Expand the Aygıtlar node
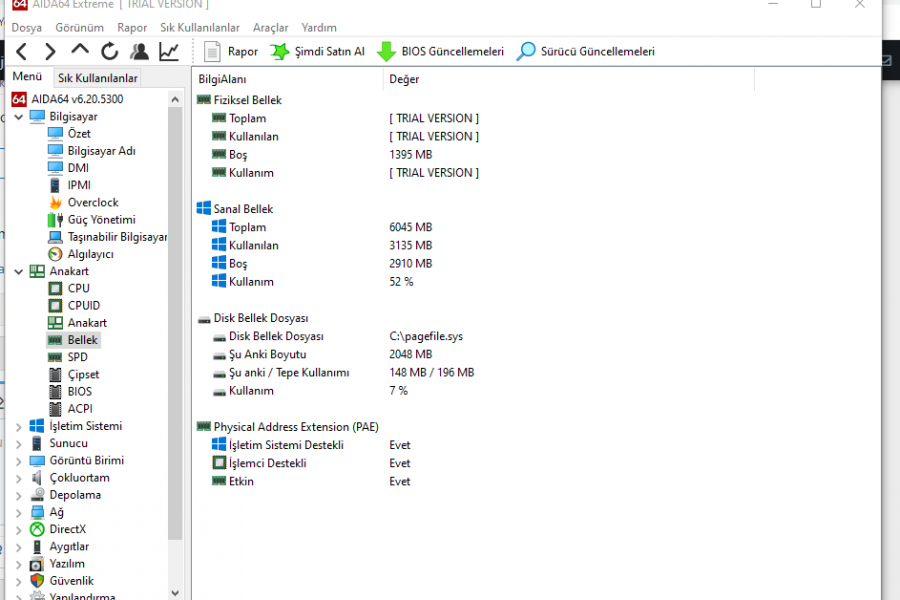The height and width of the screenshot is (600, 900). 18,547
